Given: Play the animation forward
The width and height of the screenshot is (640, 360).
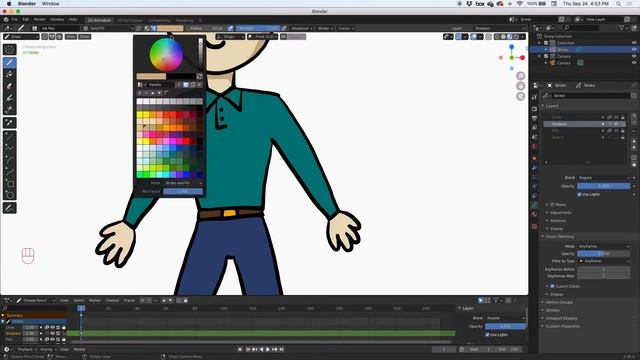Looking at the screenshot, I should [x=268, y=349].
